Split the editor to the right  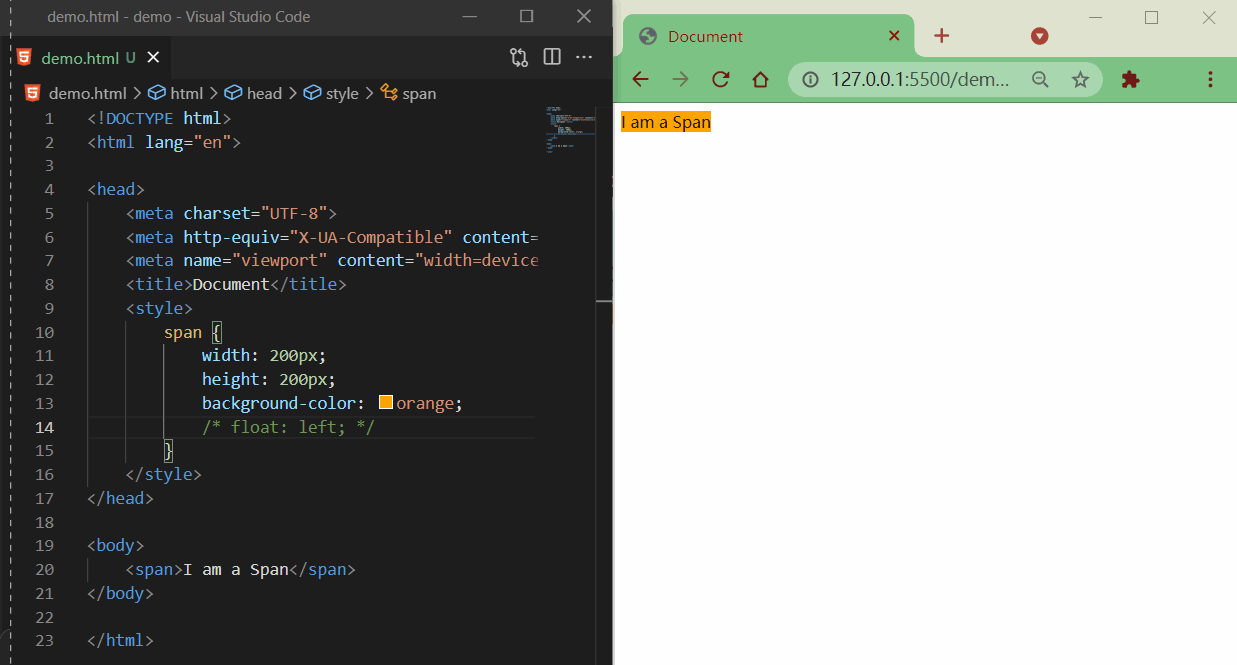coord(552,57)
